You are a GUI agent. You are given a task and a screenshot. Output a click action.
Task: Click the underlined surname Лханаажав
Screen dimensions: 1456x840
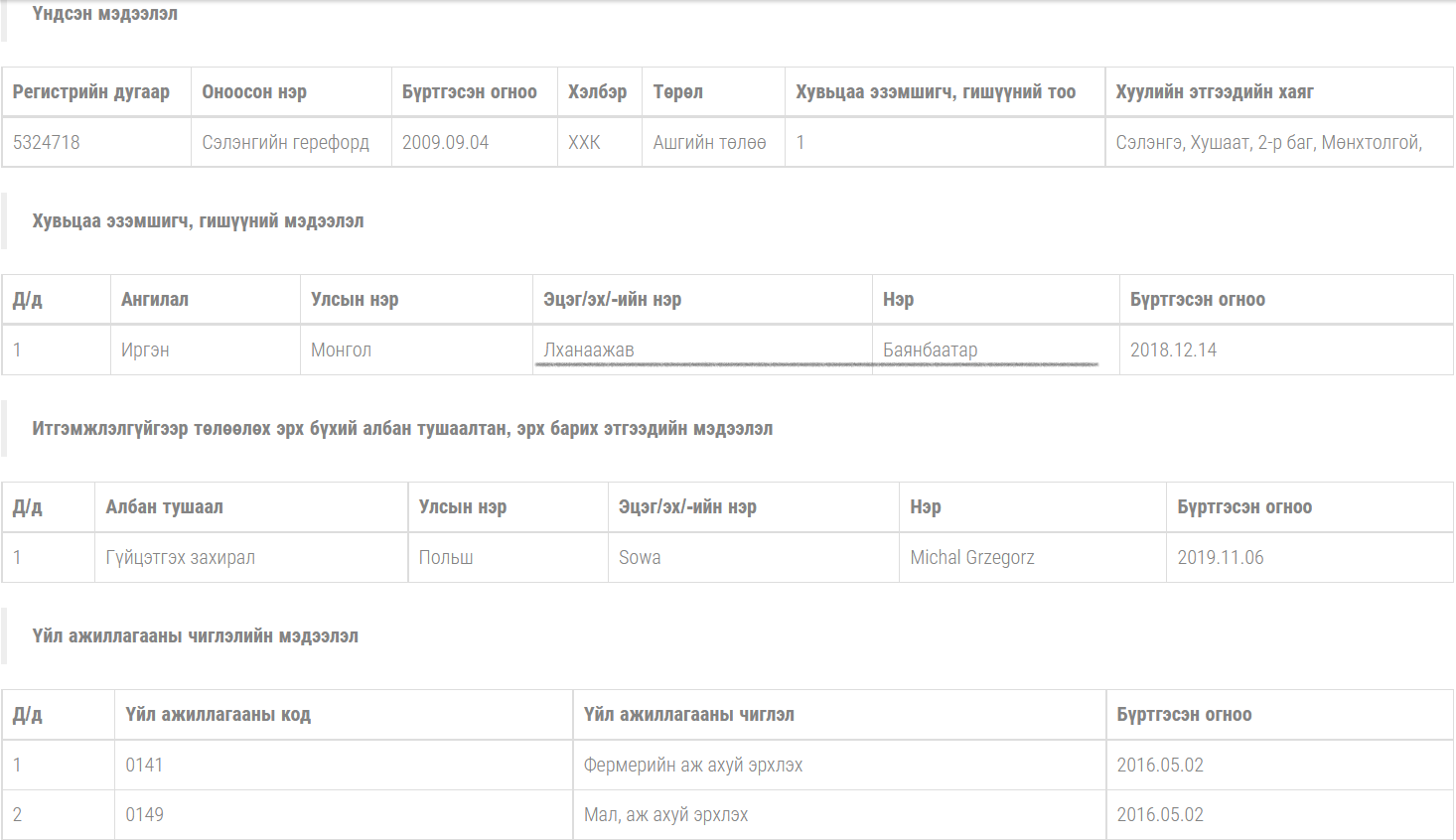[589, 350]
